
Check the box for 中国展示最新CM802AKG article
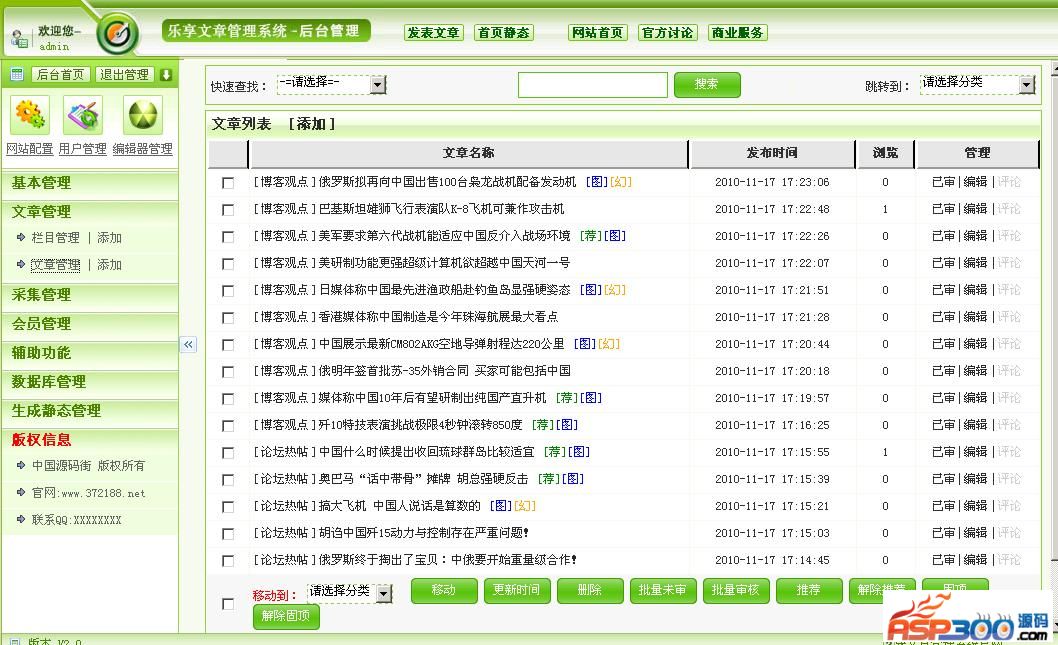tap(228, 345)
